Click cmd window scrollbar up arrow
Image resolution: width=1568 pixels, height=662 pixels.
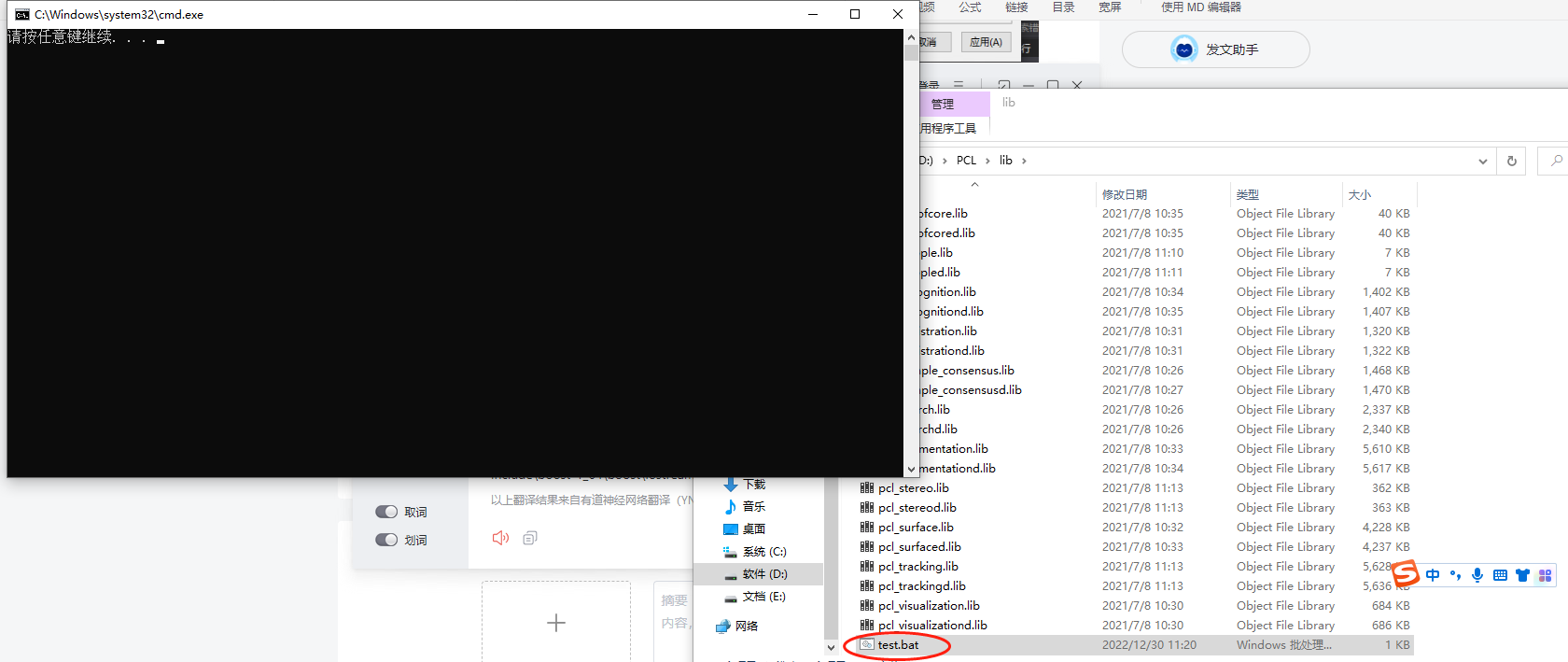[911, 37]
